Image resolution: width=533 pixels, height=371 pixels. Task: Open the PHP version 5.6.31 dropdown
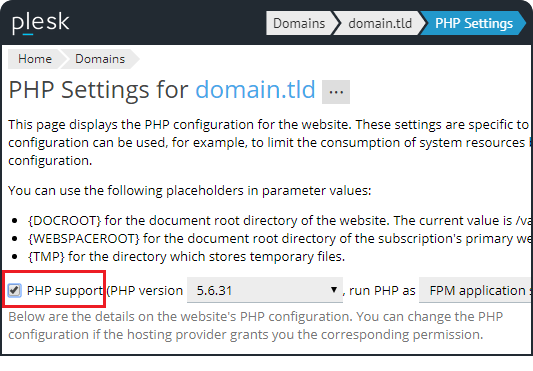point(264,290)
